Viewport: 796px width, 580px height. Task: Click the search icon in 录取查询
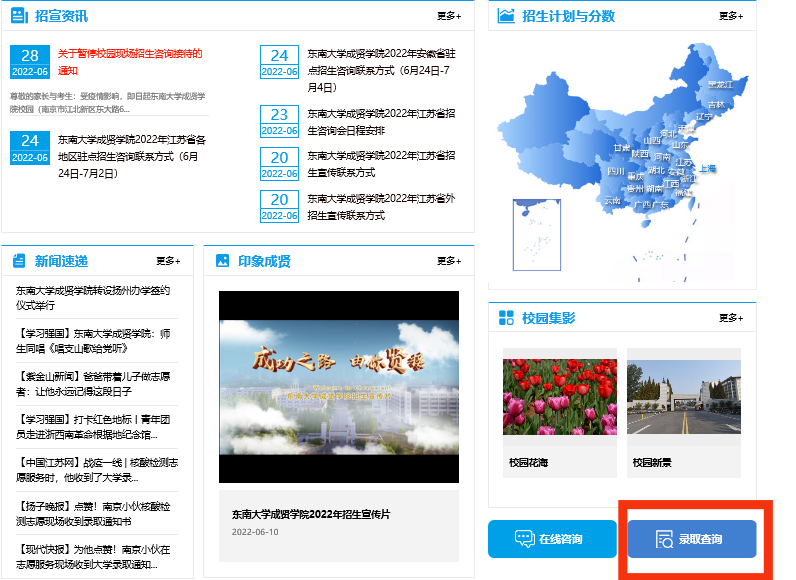coord(664,539)
